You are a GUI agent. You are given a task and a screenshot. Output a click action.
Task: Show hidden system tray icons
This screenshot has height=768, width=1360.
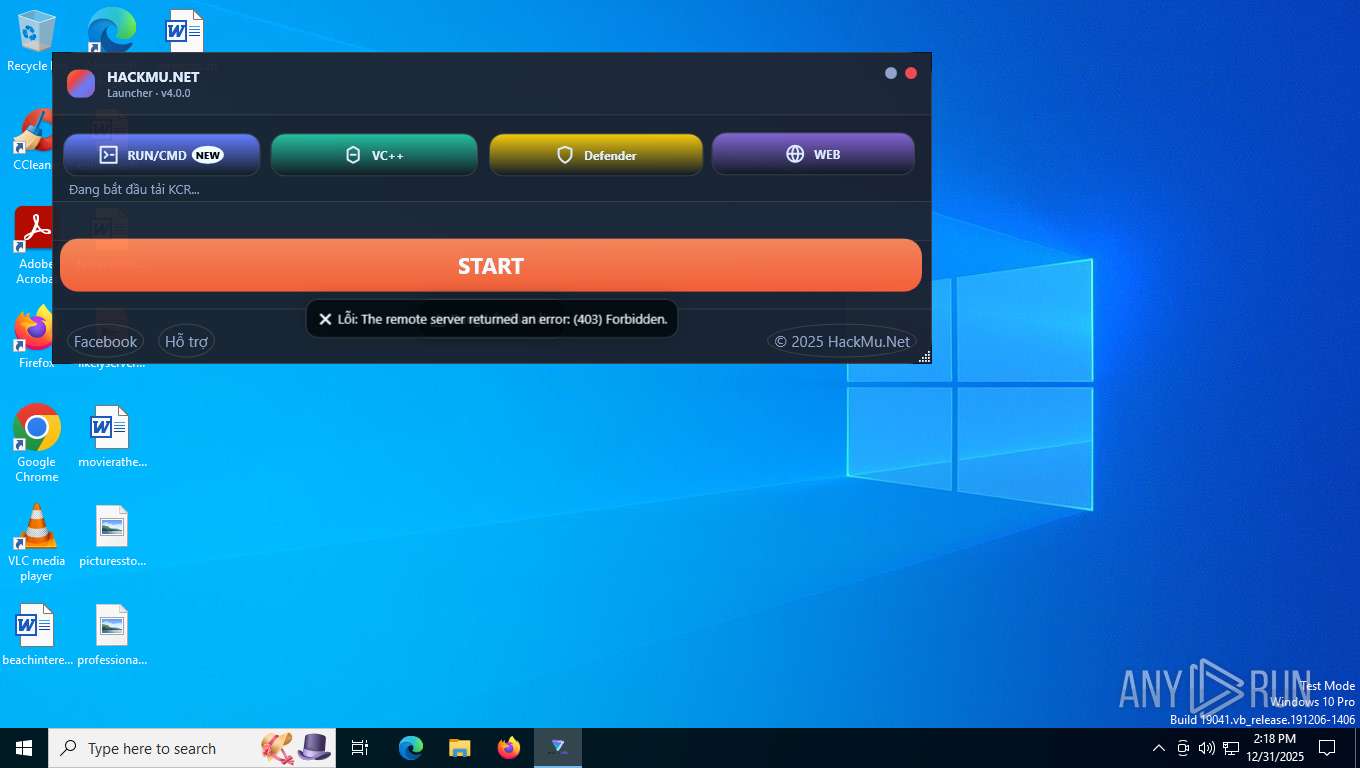click(1159, 748)
